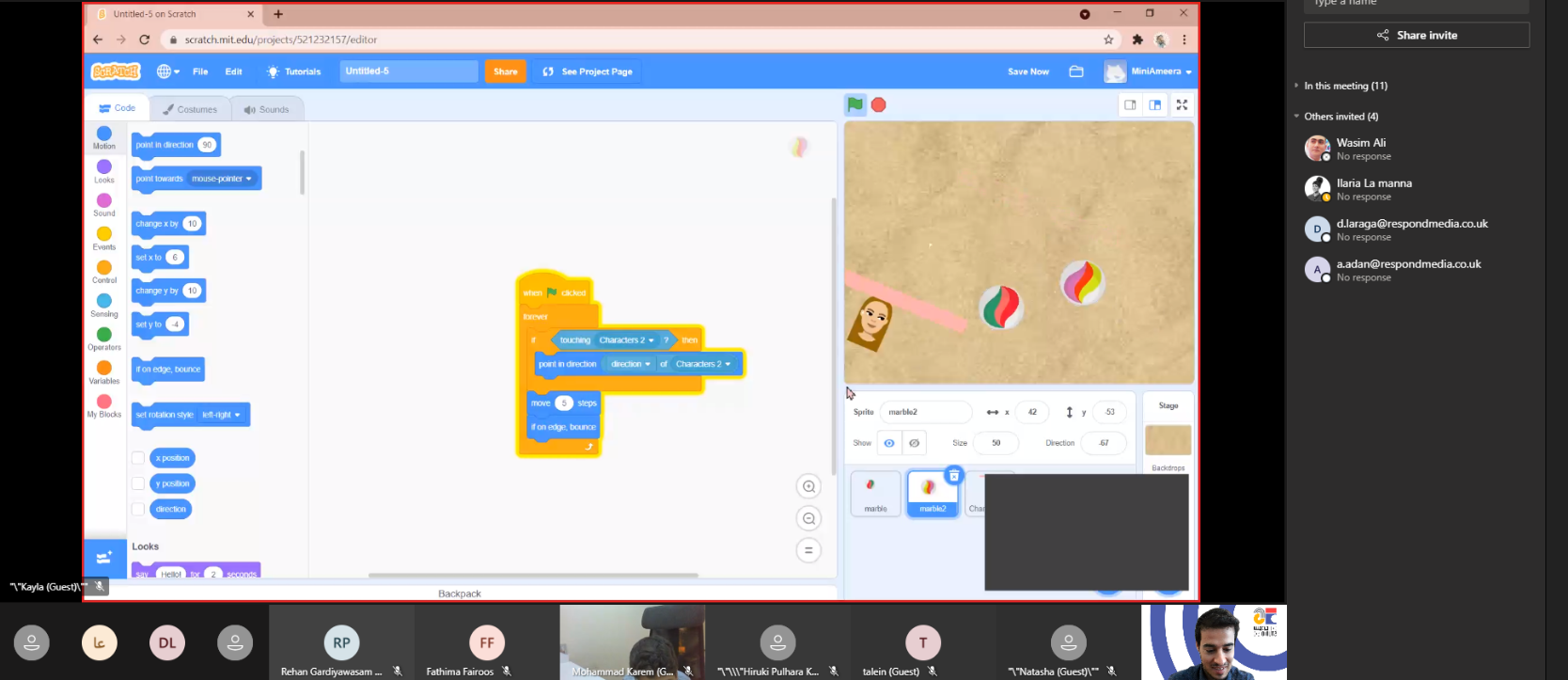Select the marble sprite thumbnail
This screenshot has height=680, width=1568.
coord(875,494)
